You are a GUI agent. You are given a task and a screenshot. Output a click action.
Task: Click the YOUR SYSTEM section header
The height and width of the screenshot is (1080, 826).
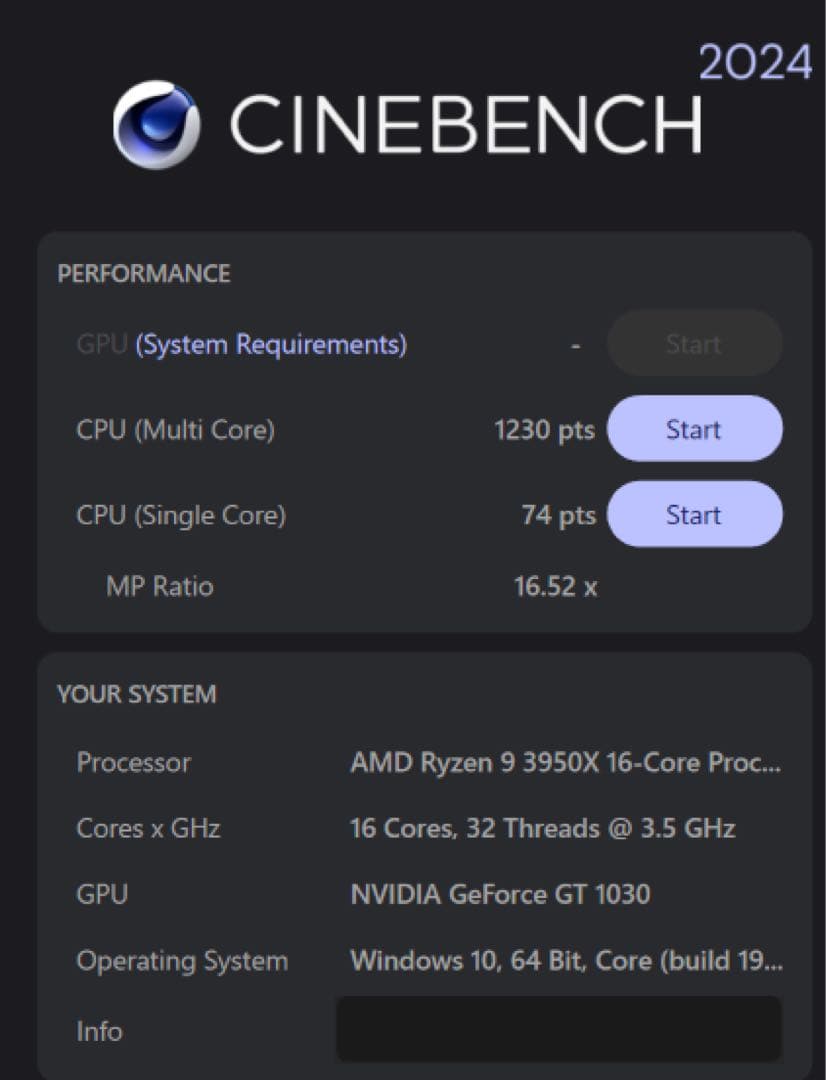[x=136, y=693]
